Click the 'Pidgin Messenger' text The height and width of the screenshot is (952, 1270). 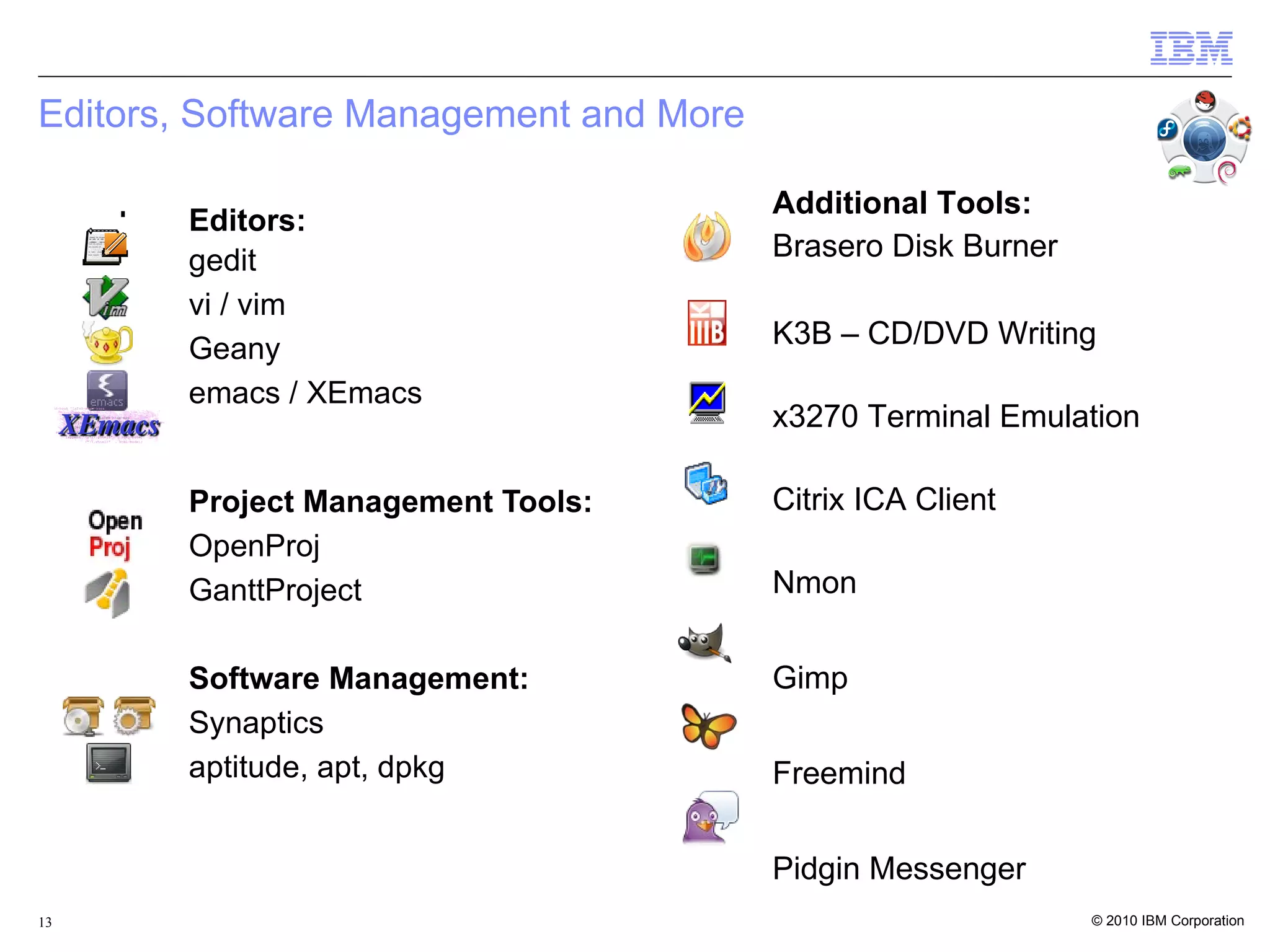899,870
